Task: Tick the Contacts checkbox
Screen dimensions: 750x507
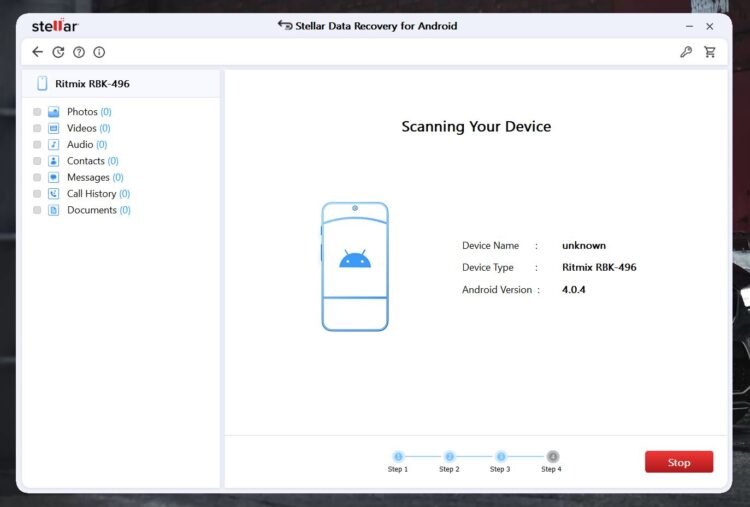Action: pyautogui.click(x=37, y=161)
